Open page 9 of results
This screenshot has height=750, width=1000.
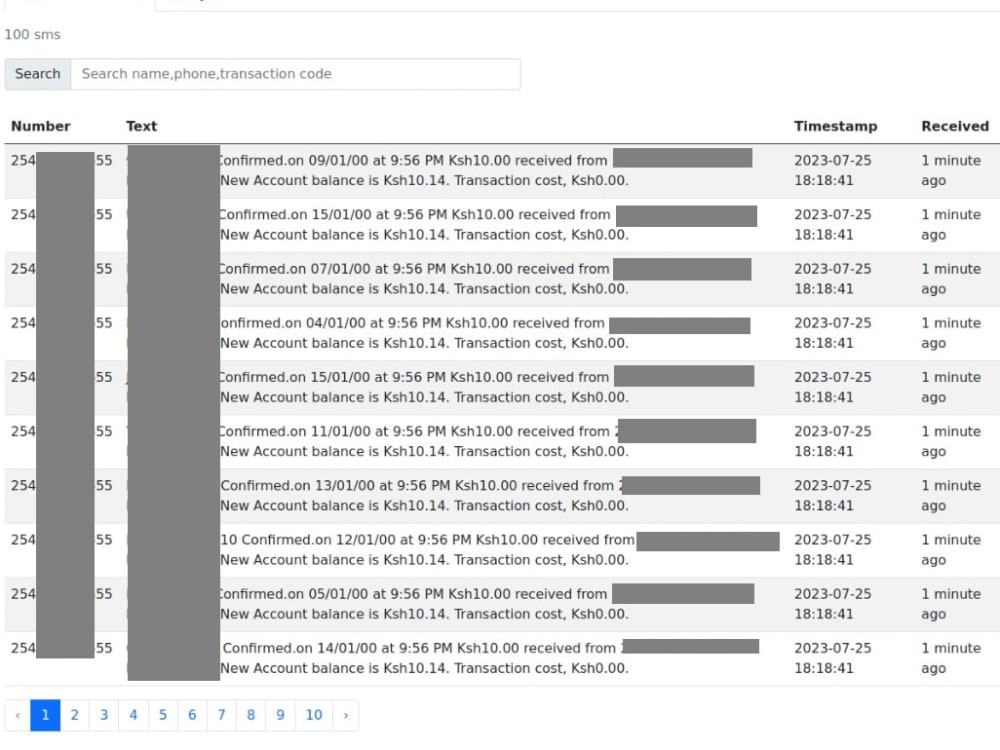(280, 715)
